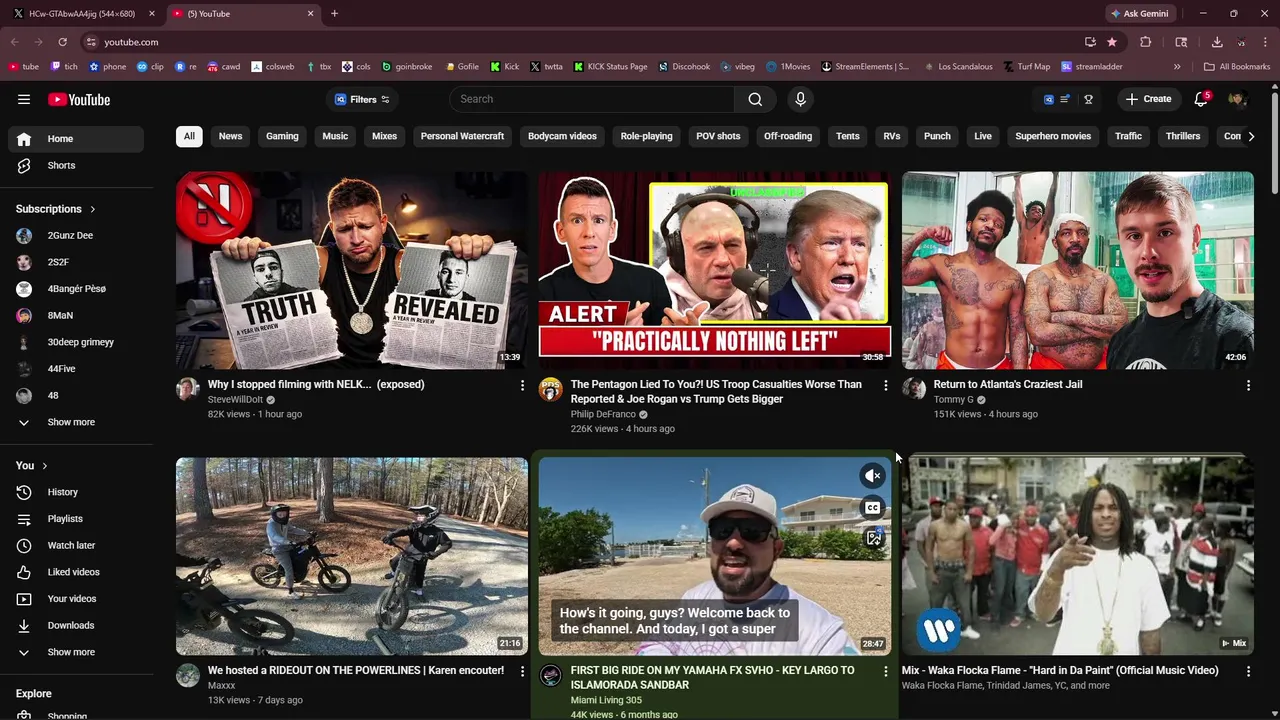
Task: Open the Miami Living 305 channel link
Action: [606, 700]
